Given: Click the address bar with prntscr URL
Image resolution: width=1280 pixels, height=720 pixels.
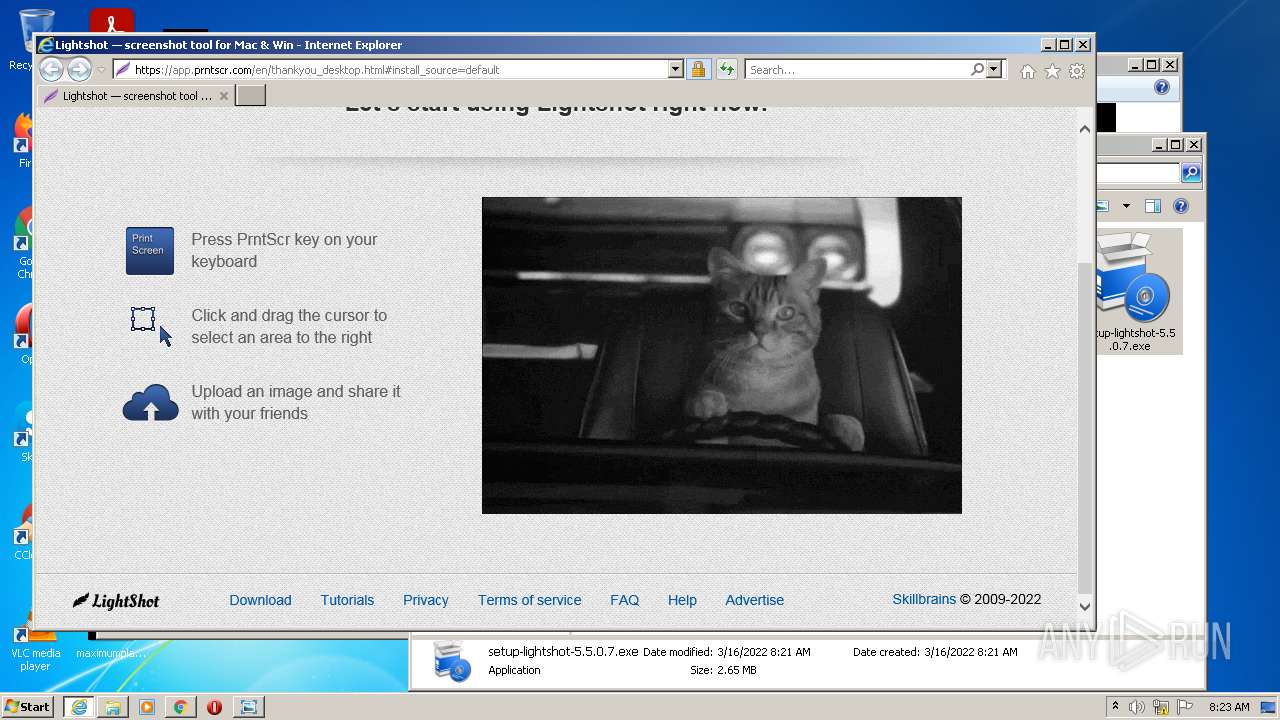Looking at the screenshot, I should coord(390,70).
